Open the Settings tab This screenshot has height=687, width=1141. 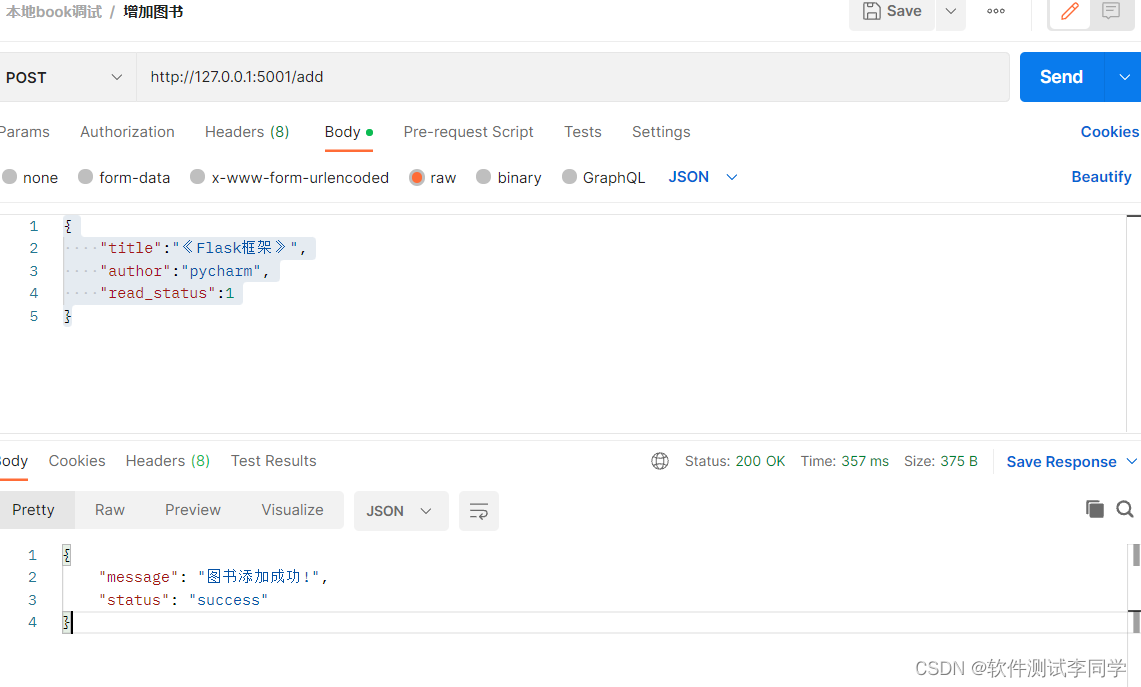661,132
